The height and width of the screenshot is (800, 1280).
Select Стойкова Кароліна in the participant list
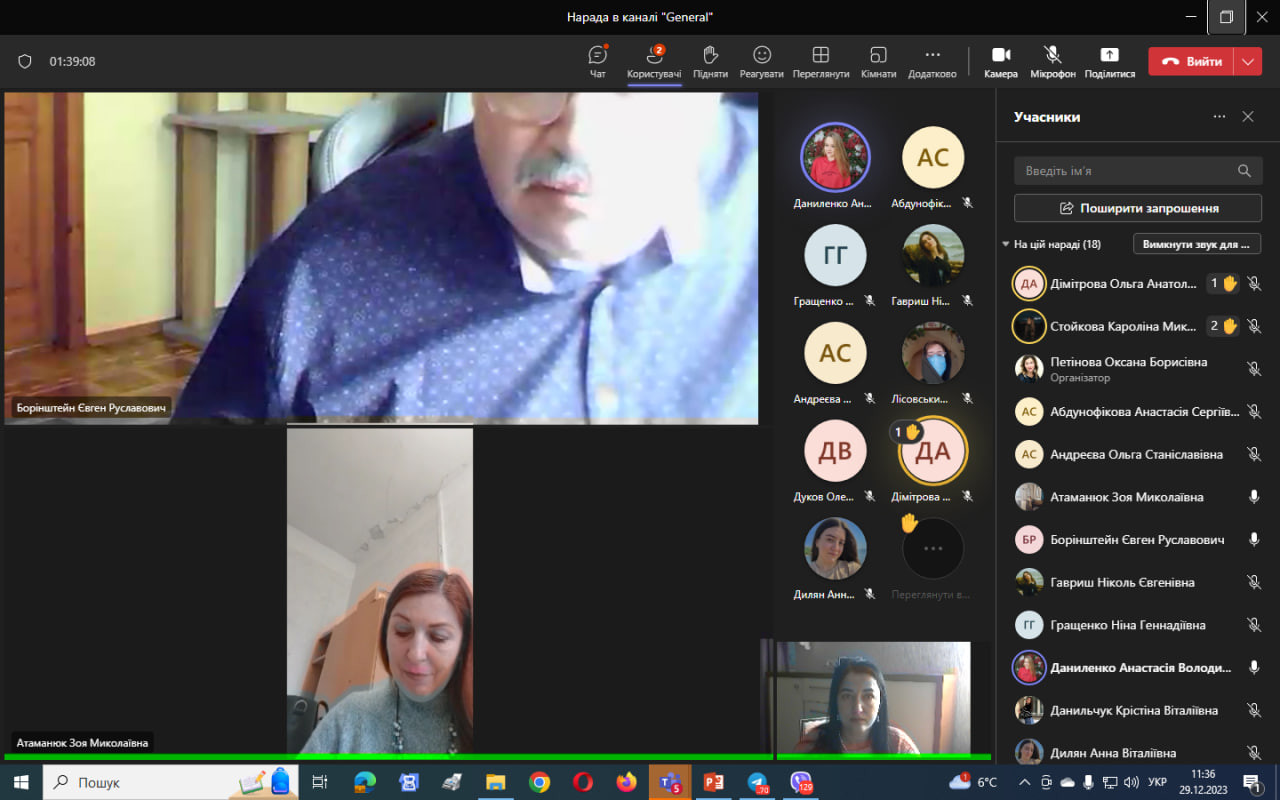pos(1138,326)
